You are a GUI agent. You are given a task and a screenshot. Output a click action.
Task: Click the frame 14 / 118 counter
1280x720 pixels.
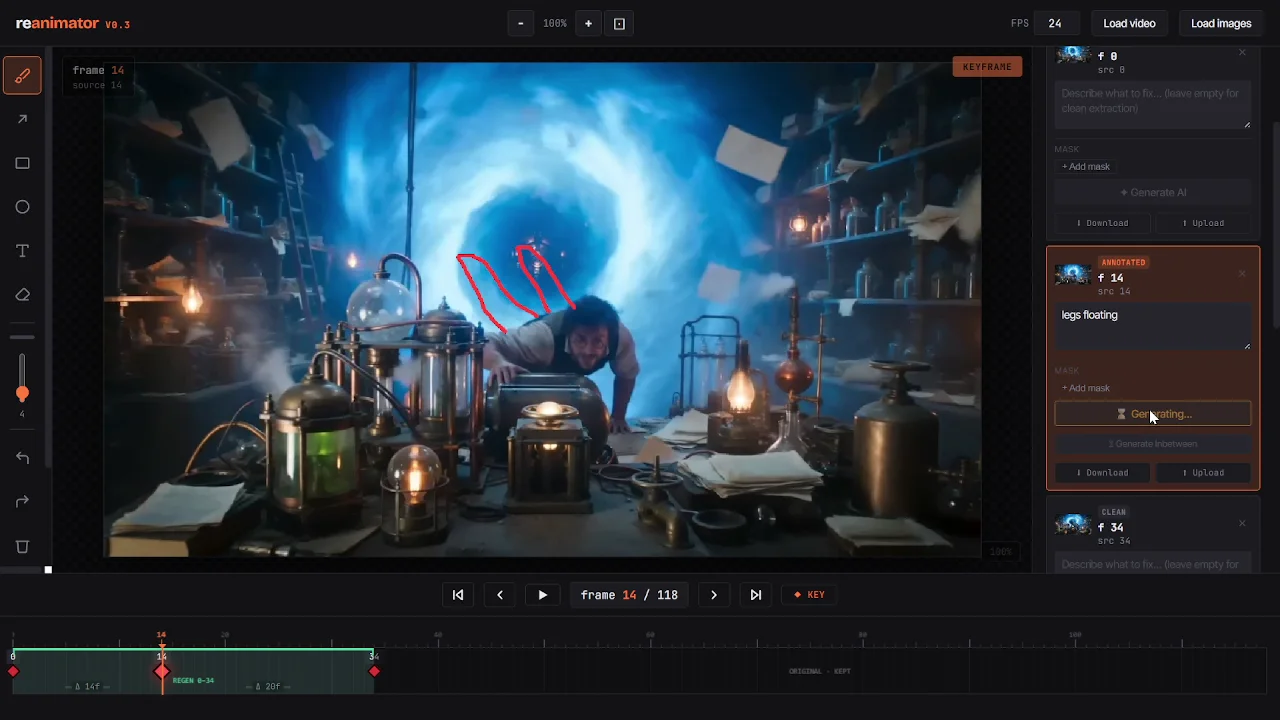629,595
